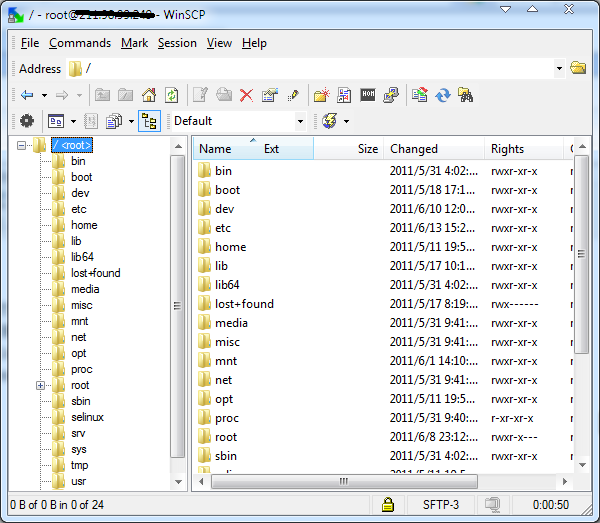The image size is (600, 523).
Task: Open the Properties icon in toolbar
Action: (270, 95)
